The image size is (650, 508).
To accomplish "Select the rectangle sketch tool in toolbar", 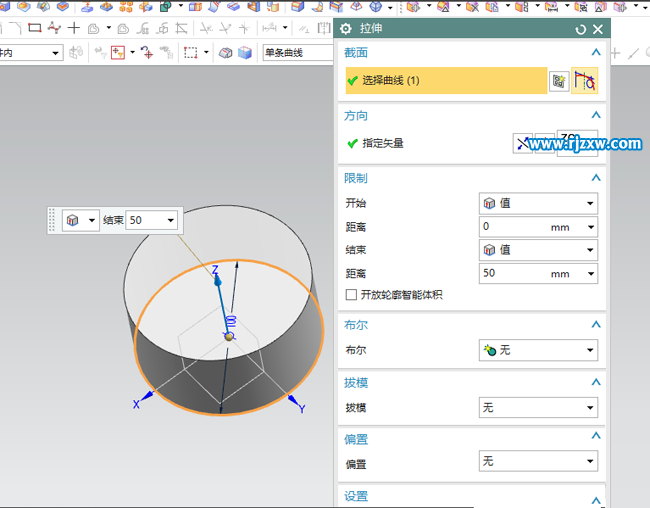I will pos(35,28).
